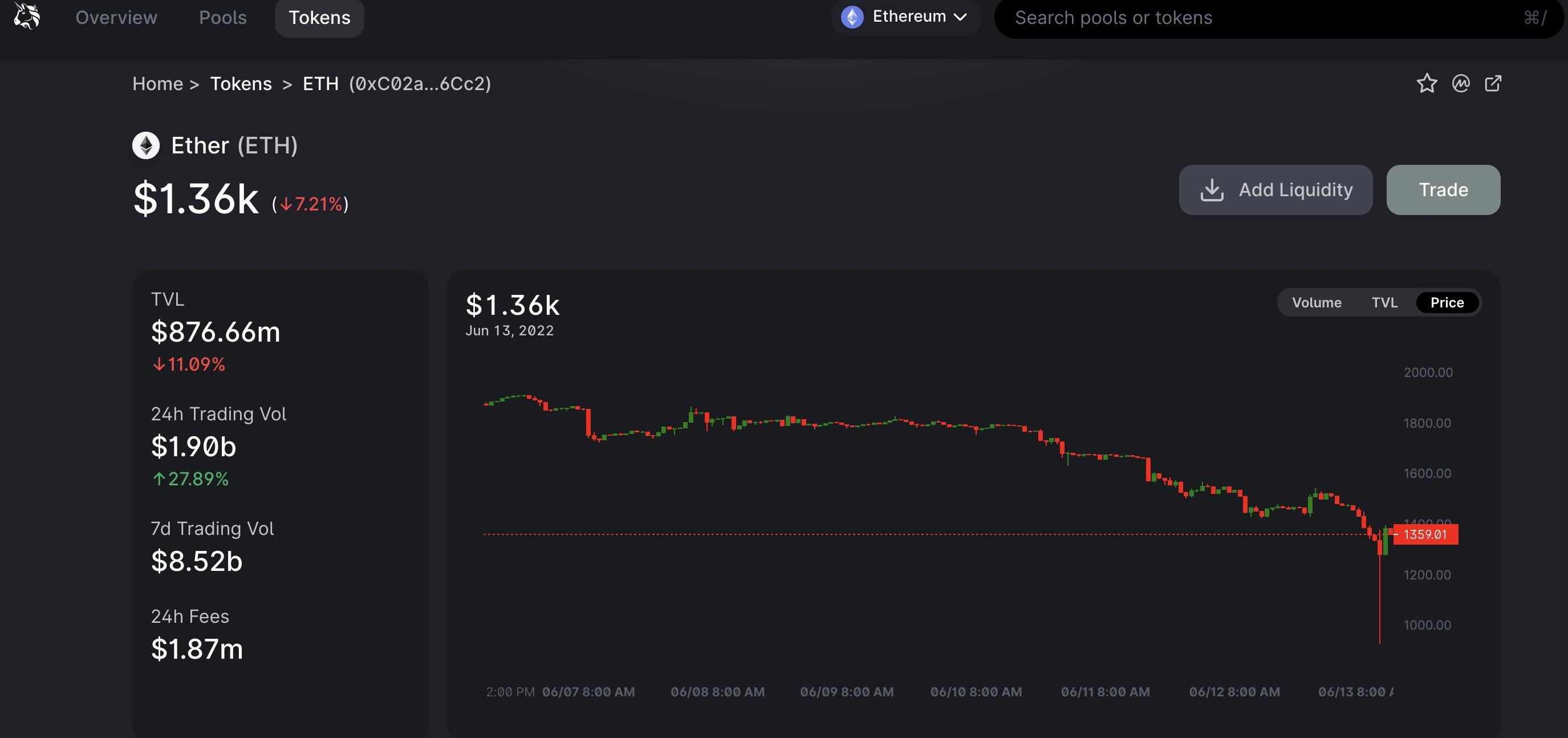Focus the search pools or tokens field
The image size is (1568, 738).
(1278, 18)
